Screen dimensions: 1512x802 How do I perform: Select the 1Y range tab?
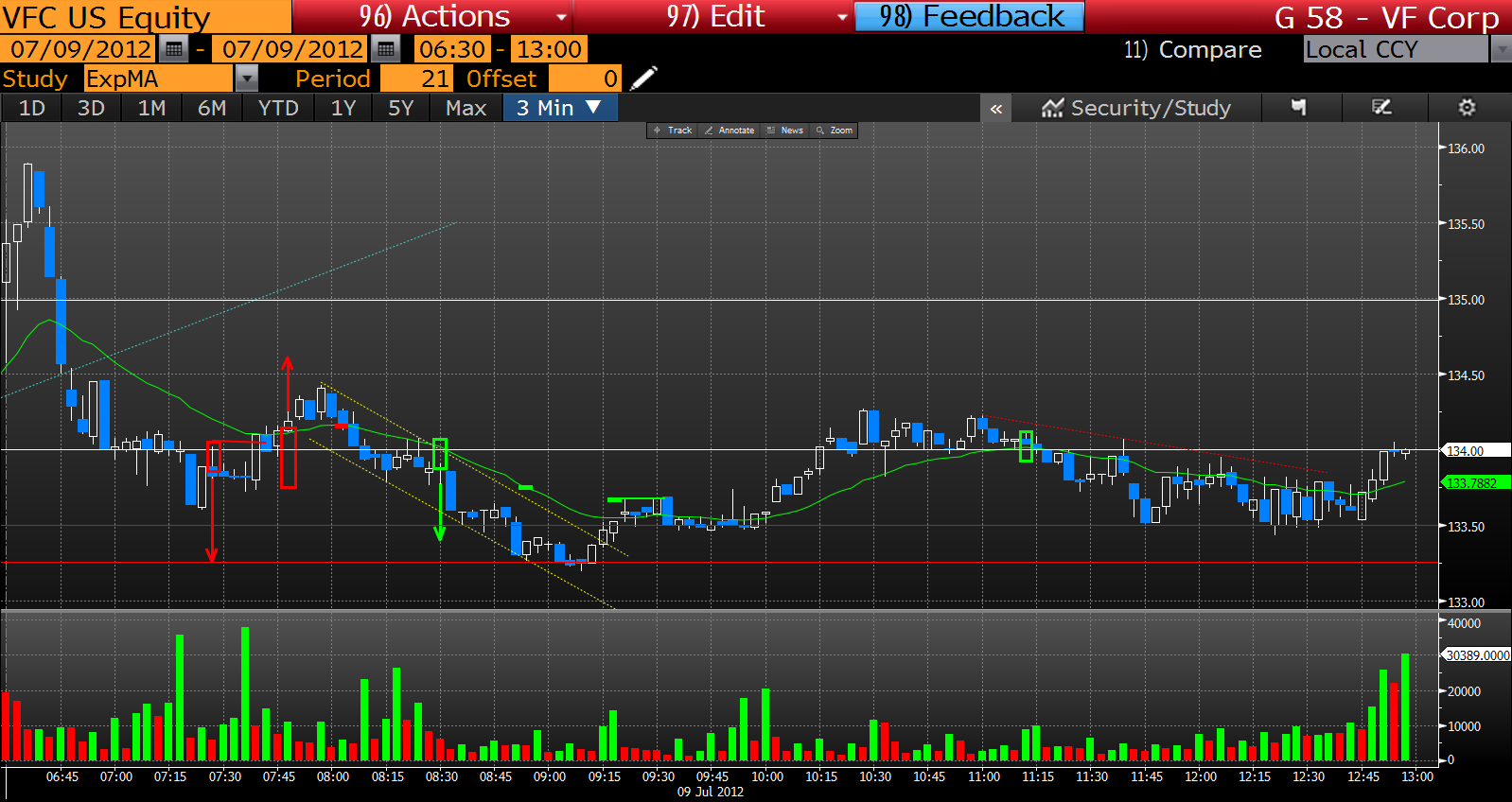pyautogui.click(x=343, y=108)
